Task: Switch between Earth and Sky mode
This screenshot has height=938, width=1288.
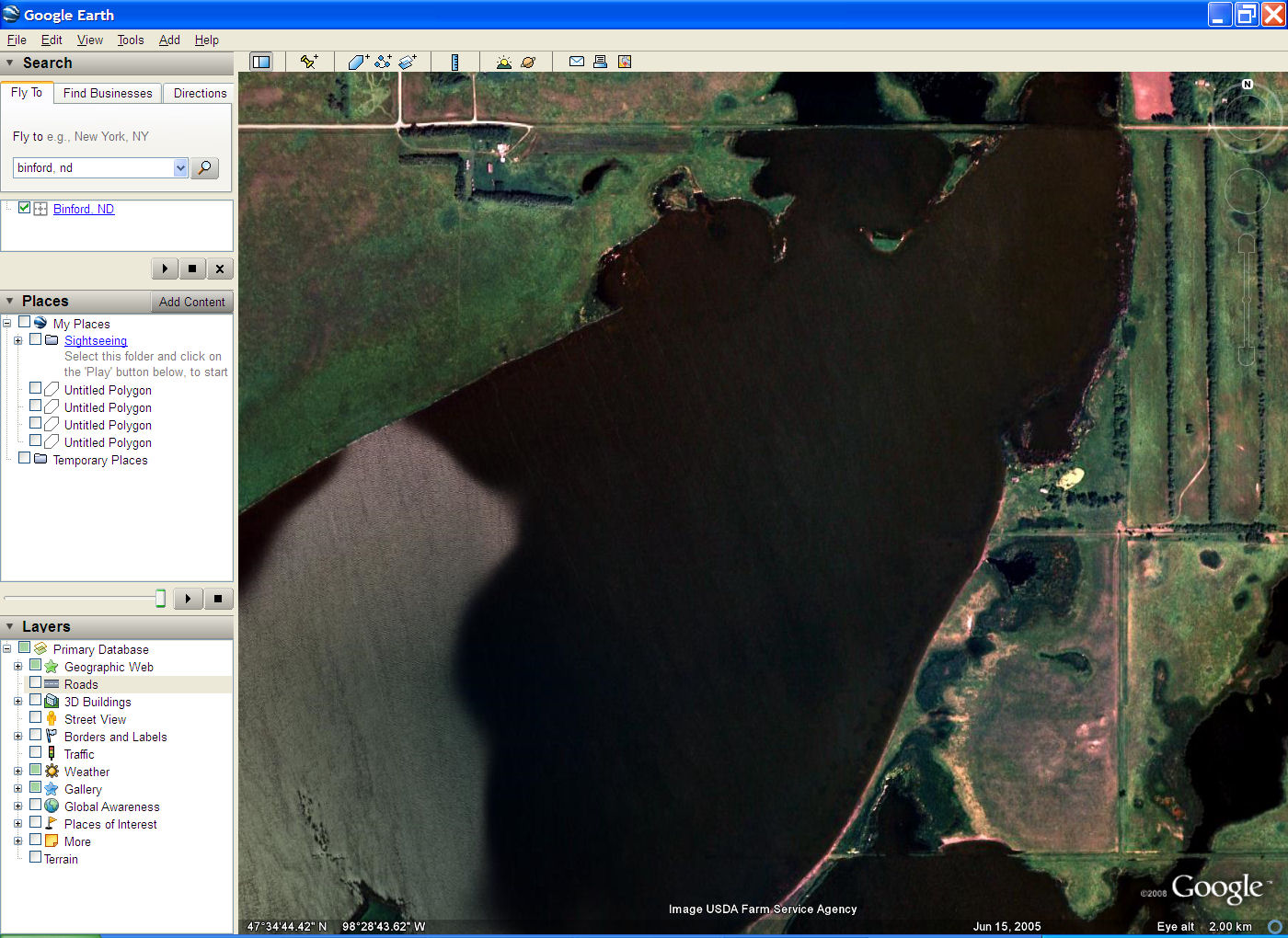Action: coord(528,62)
